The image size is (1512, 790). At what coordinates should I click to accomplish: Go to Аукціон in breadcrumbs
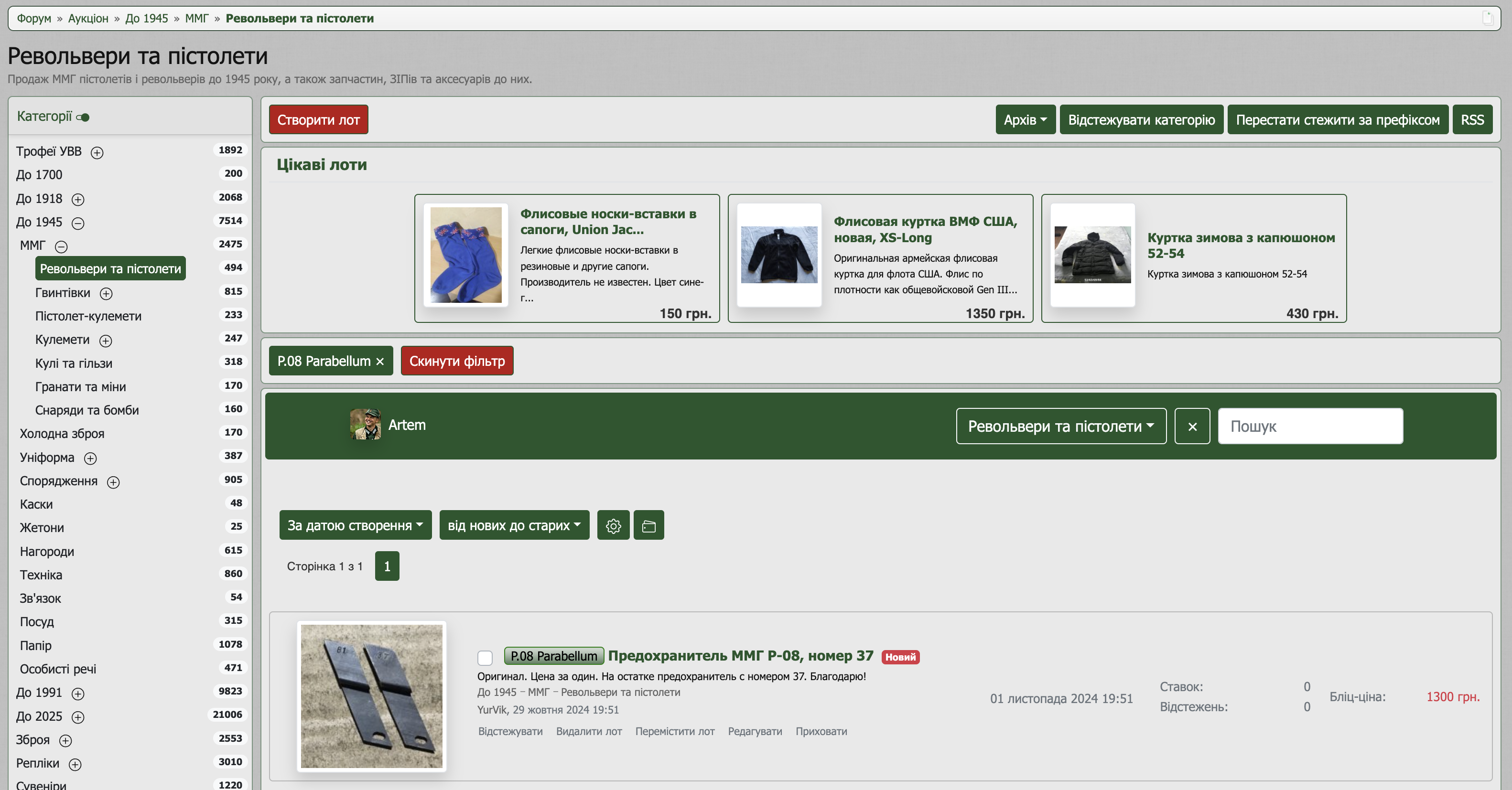88,18
